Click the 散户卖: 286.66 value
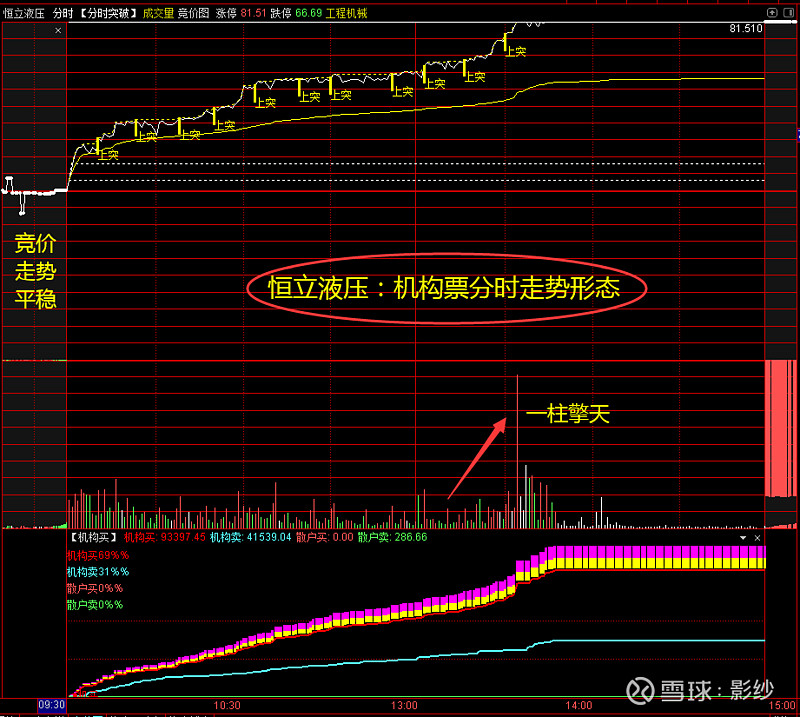Image resolution: width=800 pixels, height=717 pixels. (x=392, y=537)
